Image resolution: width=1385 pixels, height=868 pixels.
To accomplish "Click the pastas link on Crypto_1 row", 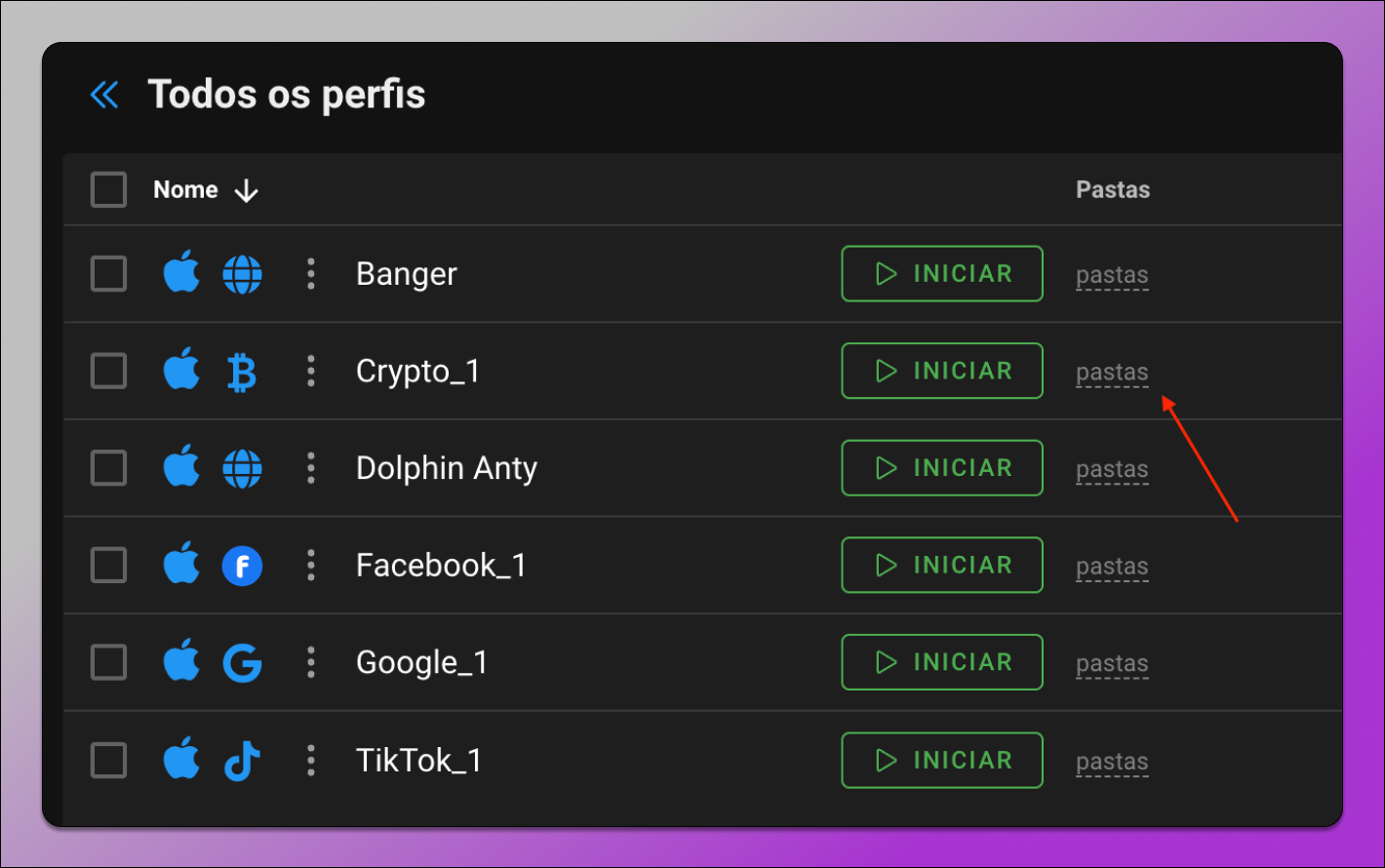I will coord(1112,374).
